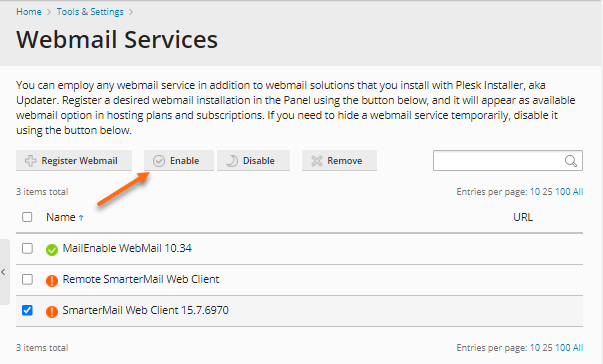Click the plus icon on Register Webmail

(x=30, y=161)
